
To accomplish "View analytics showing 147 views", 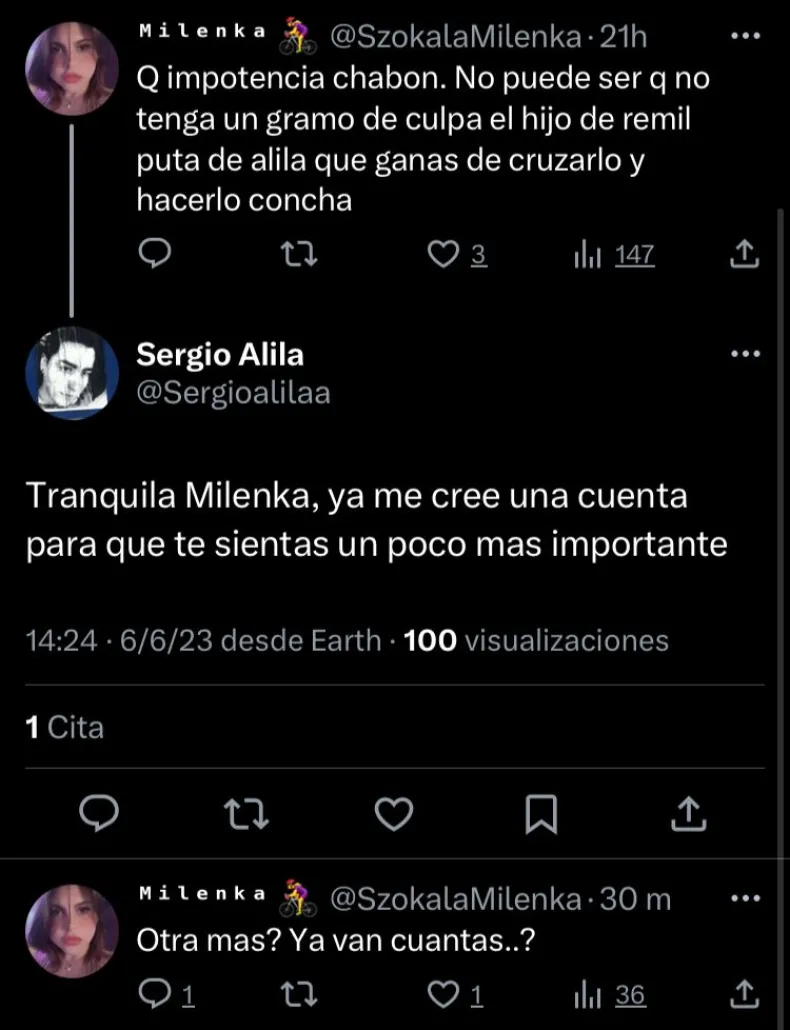I will pos(614,255).
